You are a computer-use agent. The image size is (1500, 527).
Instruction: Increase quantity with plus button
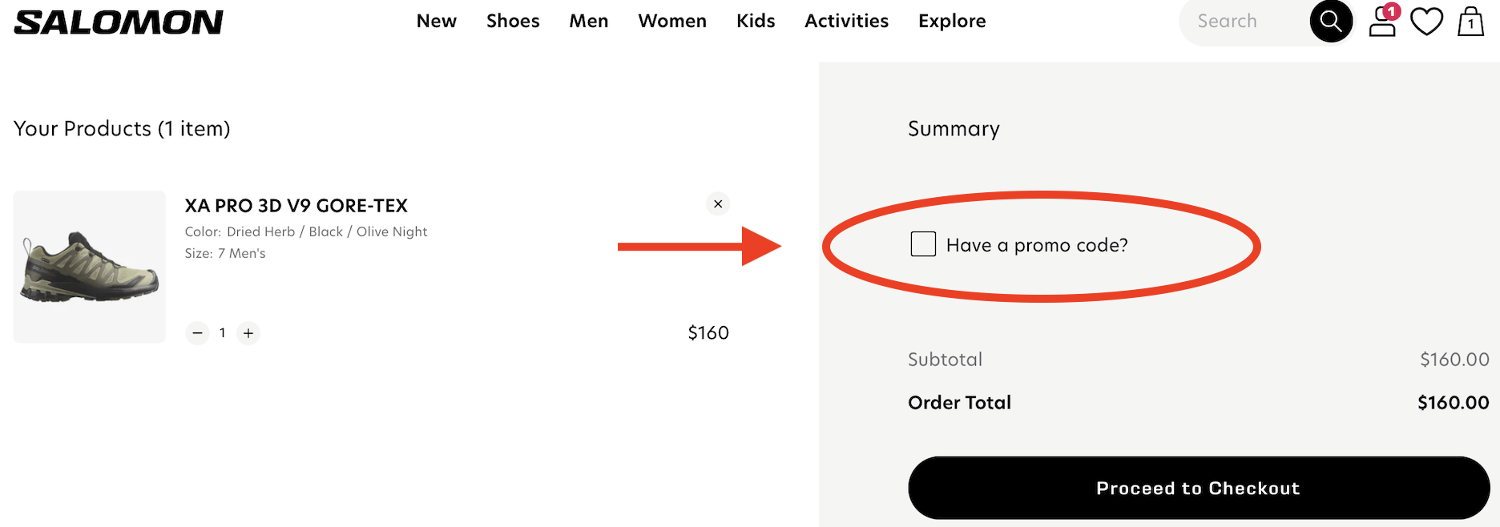pos(248,333)
